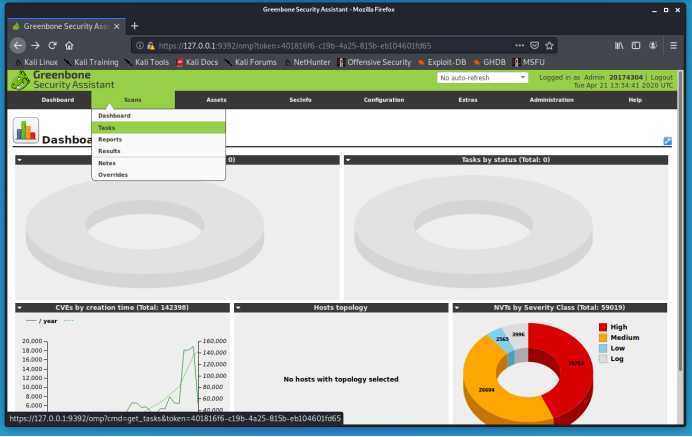Open the SecInfo main menu
692x437 pixels.
301,100
